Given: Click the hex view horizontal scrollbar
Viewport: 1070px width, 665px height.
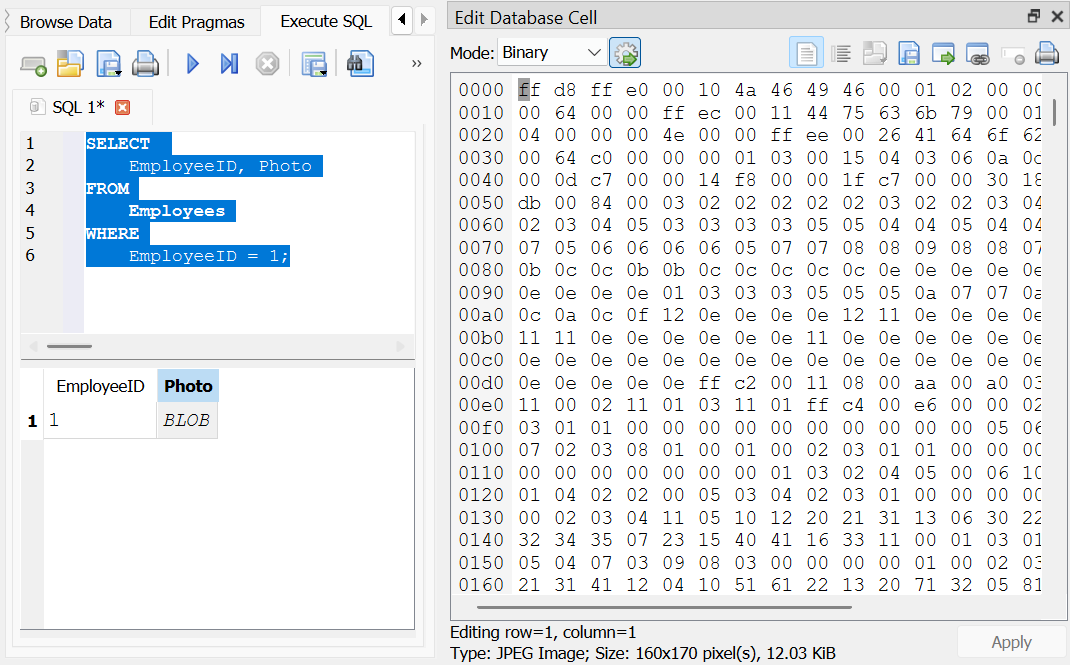Looking at the screenshot, I should pyautogui.click(x=663, y=606).
